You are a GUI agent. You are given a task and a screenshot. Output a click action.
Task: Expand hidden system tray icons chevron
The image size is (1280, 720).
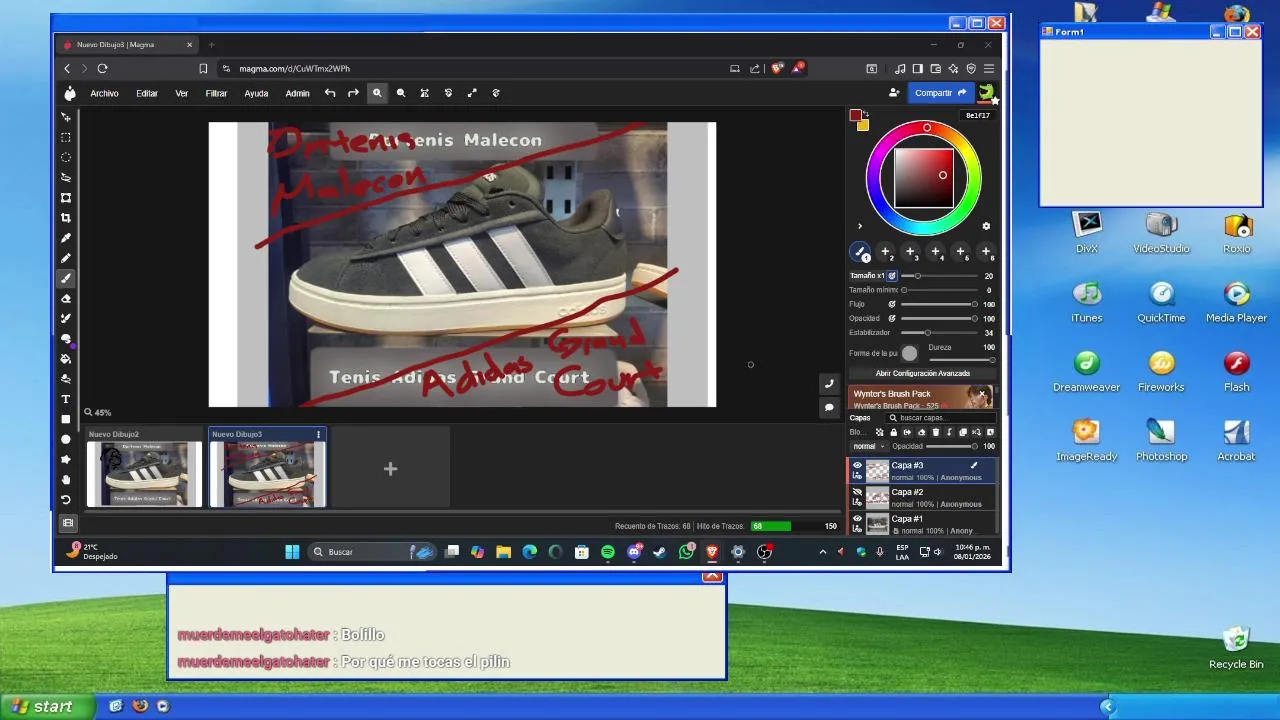click(823, 552)
